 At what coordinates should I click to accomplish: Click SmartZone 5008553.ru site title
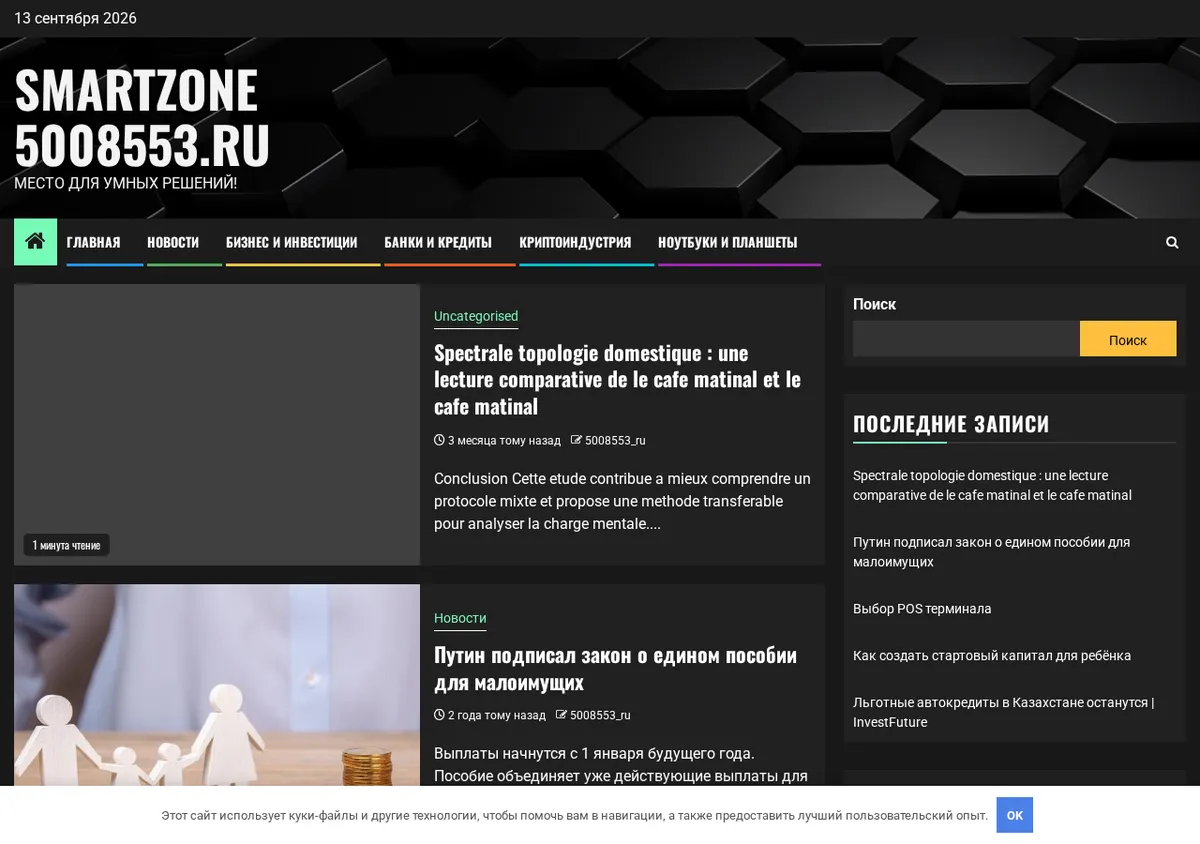pyautogui.click(x=142, y=117)
